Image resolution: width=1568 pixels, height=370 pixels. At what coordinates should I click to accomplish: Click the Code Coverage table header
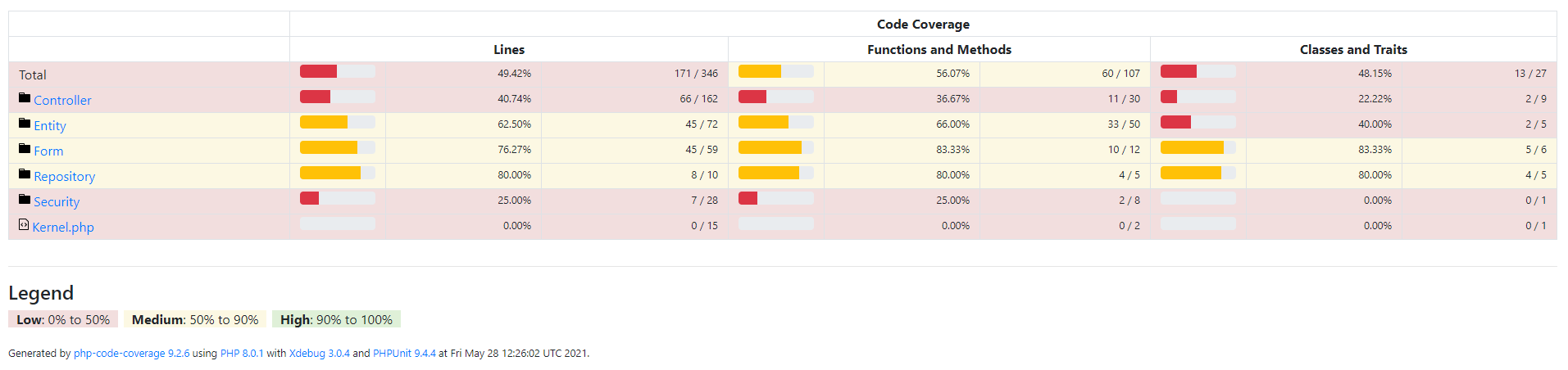click(x=923, y=25)
